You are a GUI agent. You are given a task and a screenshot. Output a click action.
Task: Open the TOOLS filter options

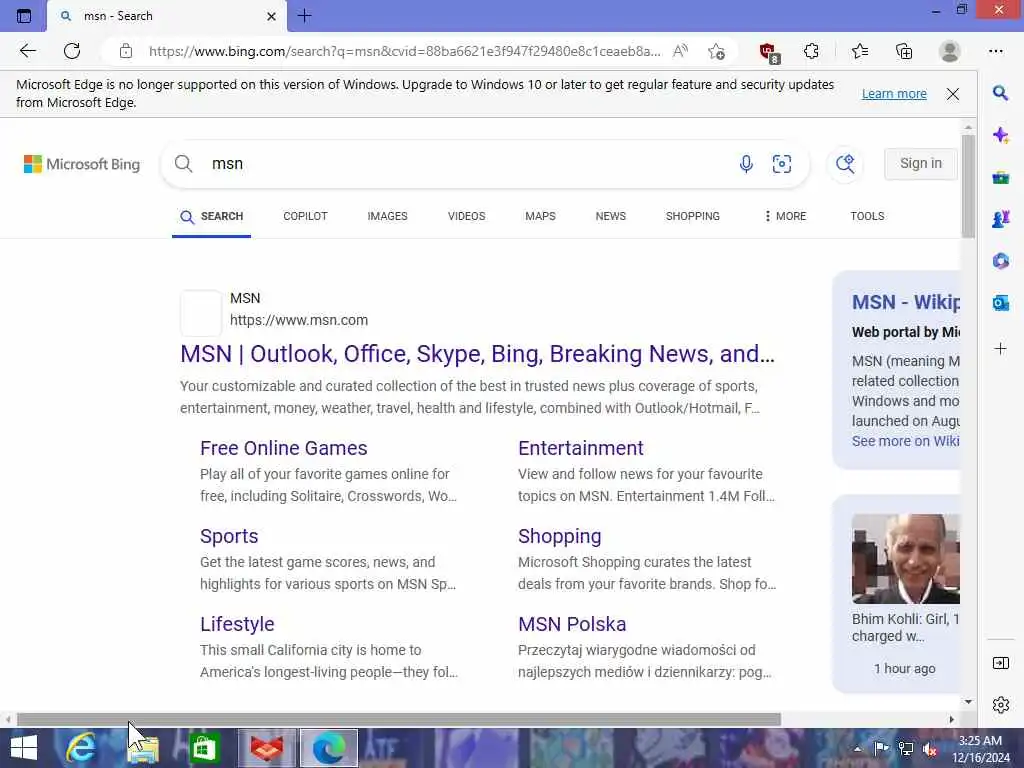point(867,216)
